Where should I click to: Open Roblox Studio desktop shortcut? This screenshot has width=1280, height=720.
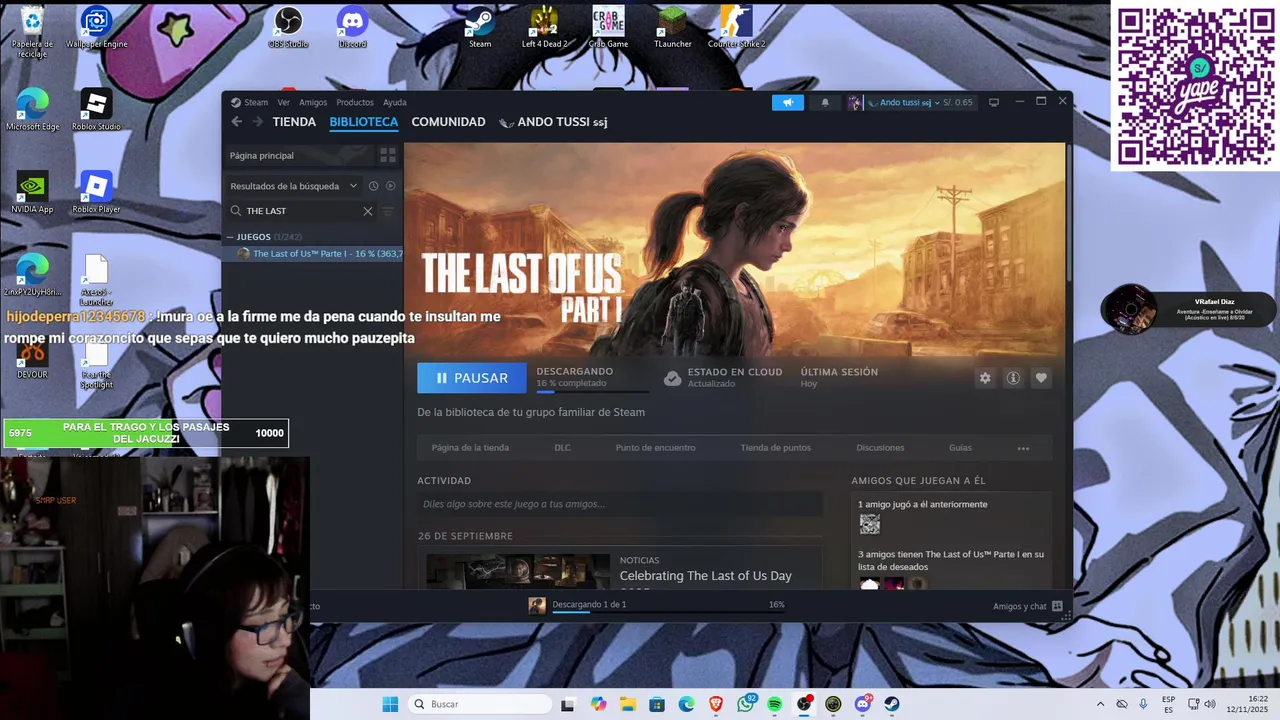pyautogui.click(x=96, y=110)
